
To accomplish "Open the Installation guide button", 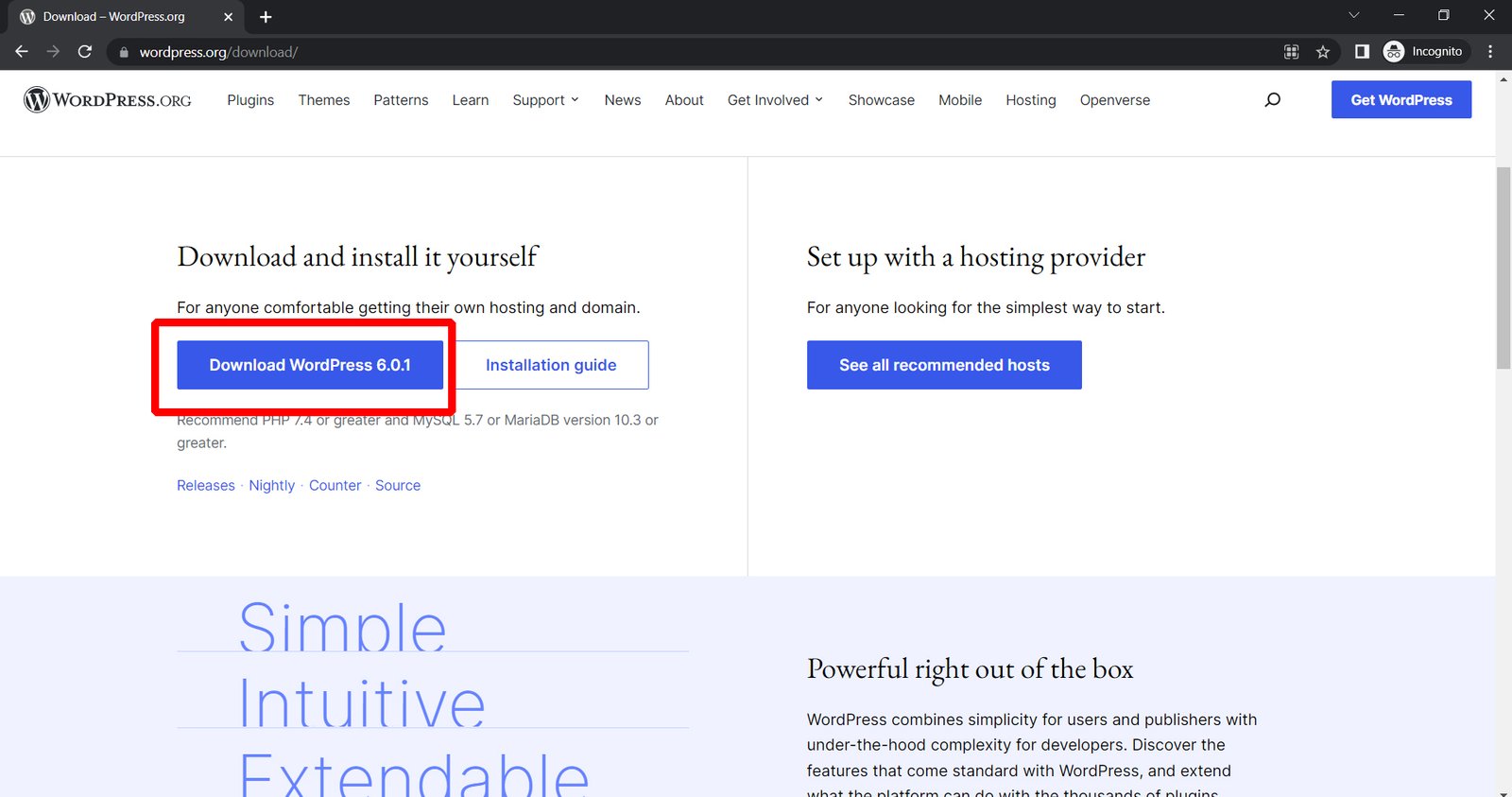I will (x=551, y=365).
